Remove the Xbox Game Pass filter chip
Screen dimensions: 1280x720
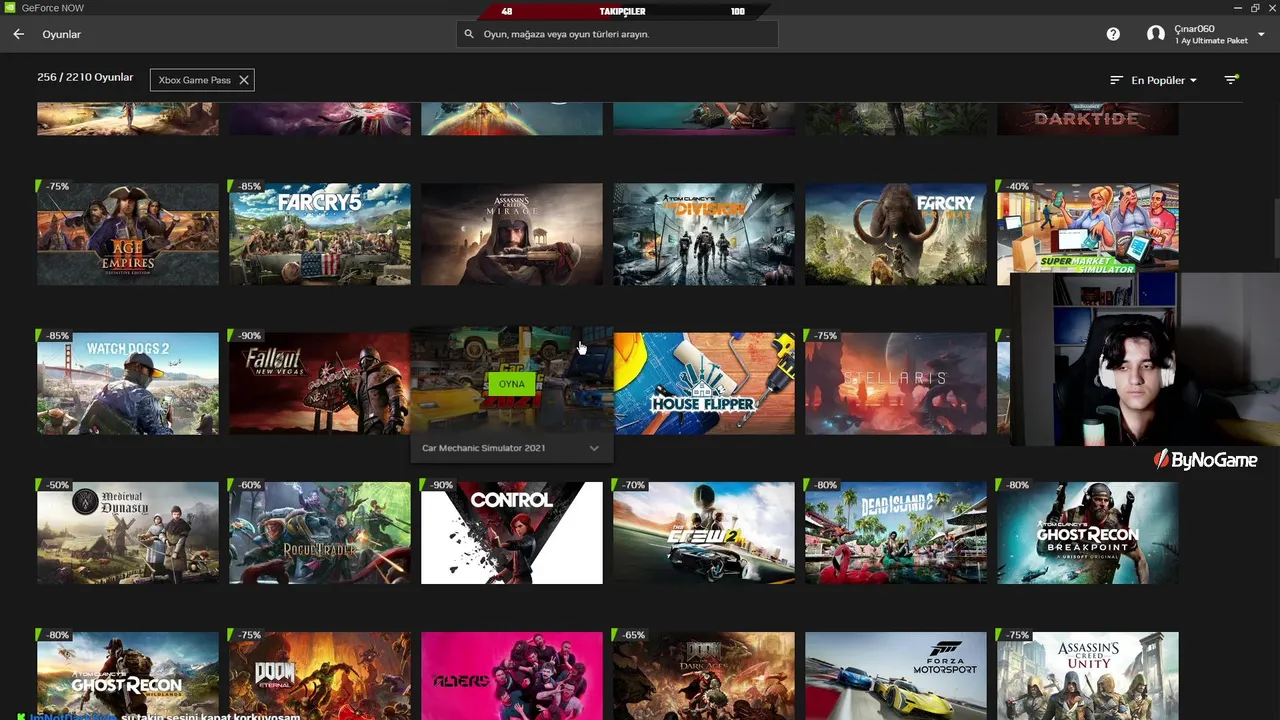243,80
